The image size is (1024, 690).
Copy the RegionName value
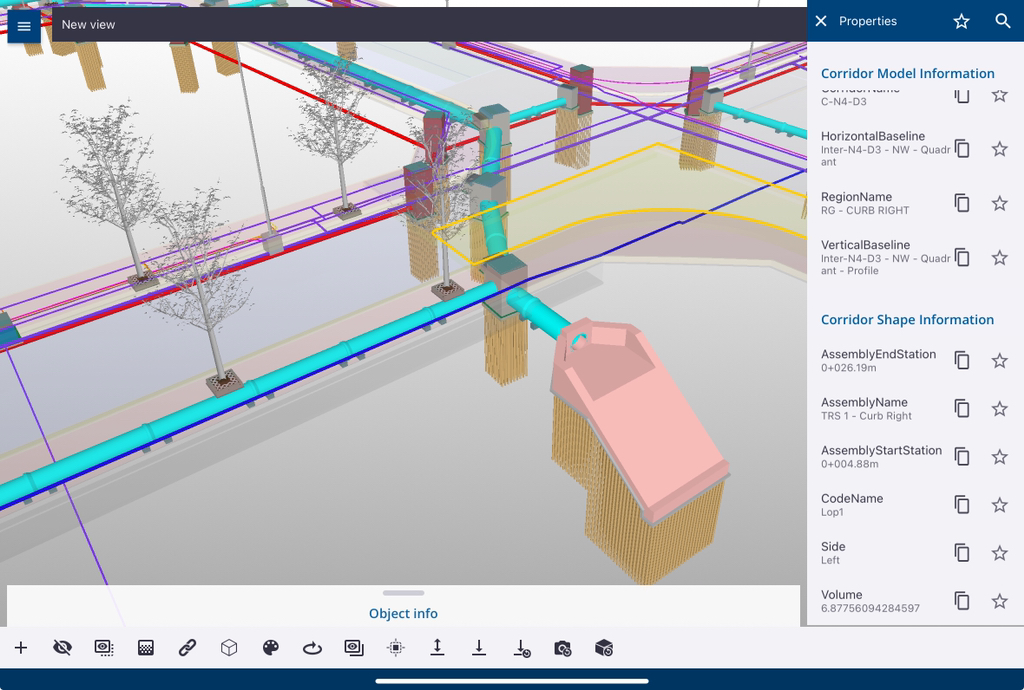961,203
